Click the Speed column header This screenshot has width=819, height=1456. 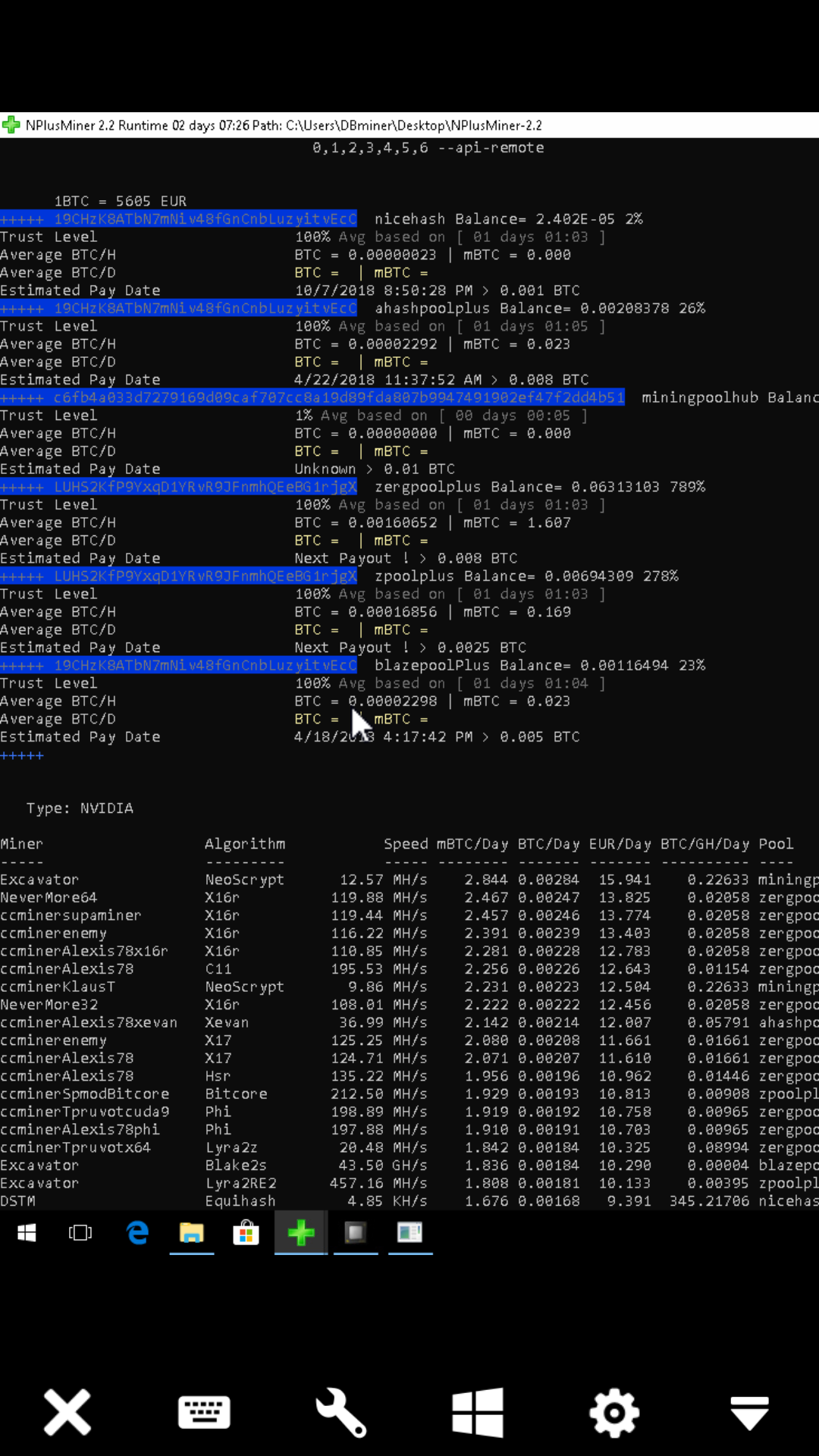[x=406, y=844]
